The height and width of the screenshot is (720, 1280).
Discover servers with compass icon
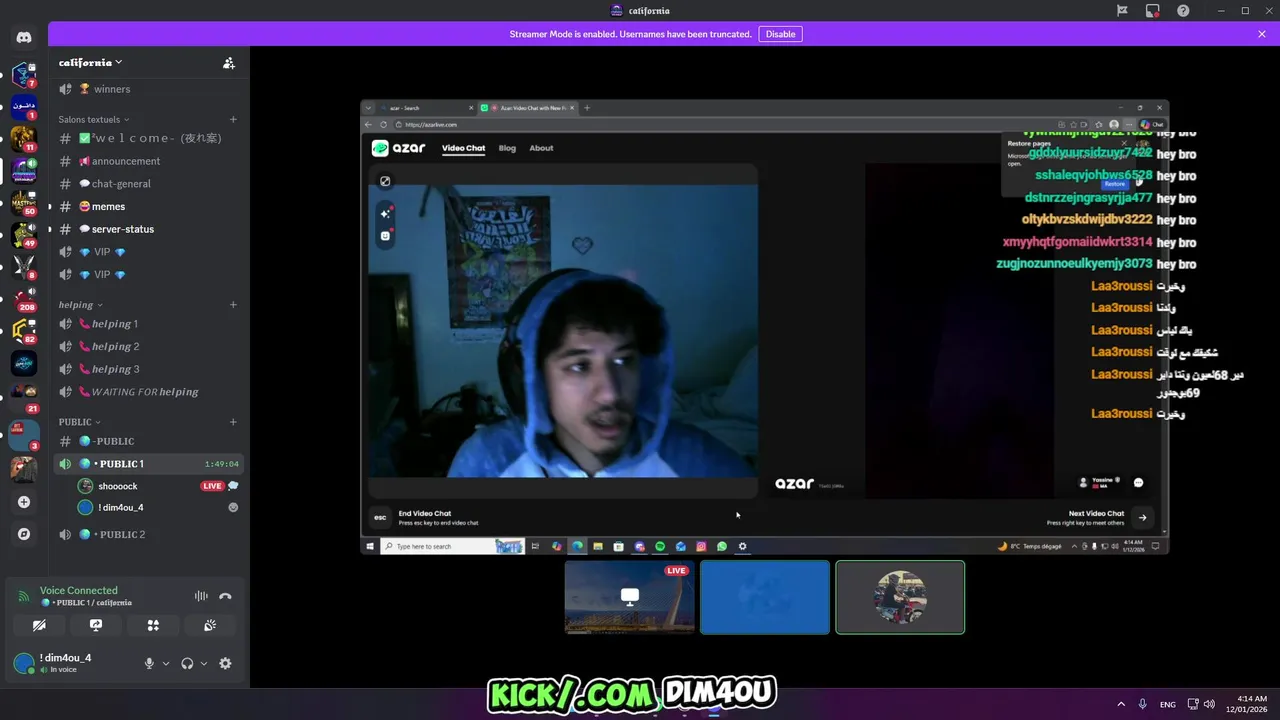pyautogui.click(x=24, y=534)
